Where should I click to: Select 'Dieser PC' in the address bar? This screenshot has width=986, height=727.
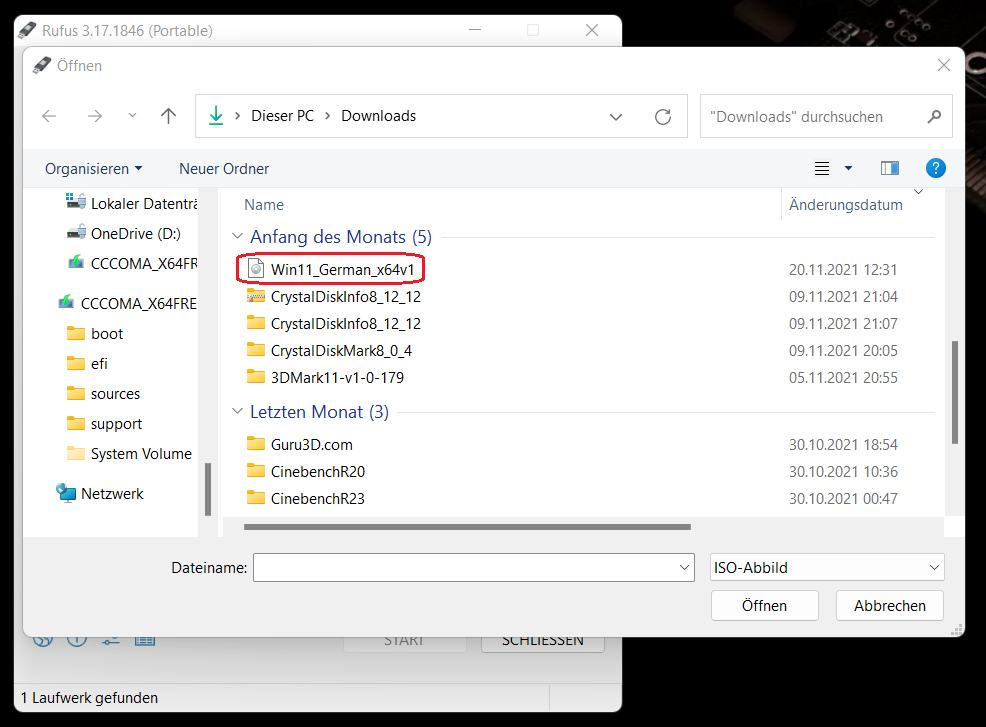click(x=282, y=116)
